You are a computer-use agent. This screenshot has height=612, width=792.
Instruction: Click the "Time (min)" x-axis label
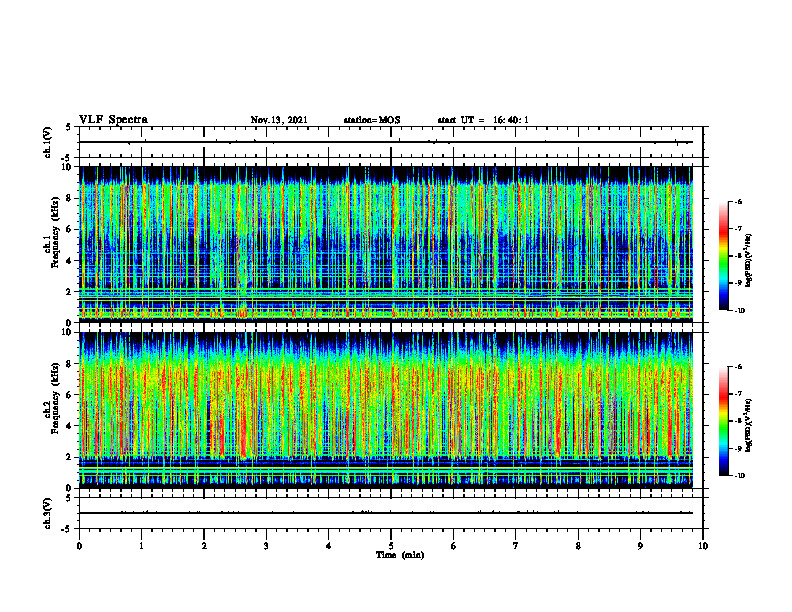point(400,555)
